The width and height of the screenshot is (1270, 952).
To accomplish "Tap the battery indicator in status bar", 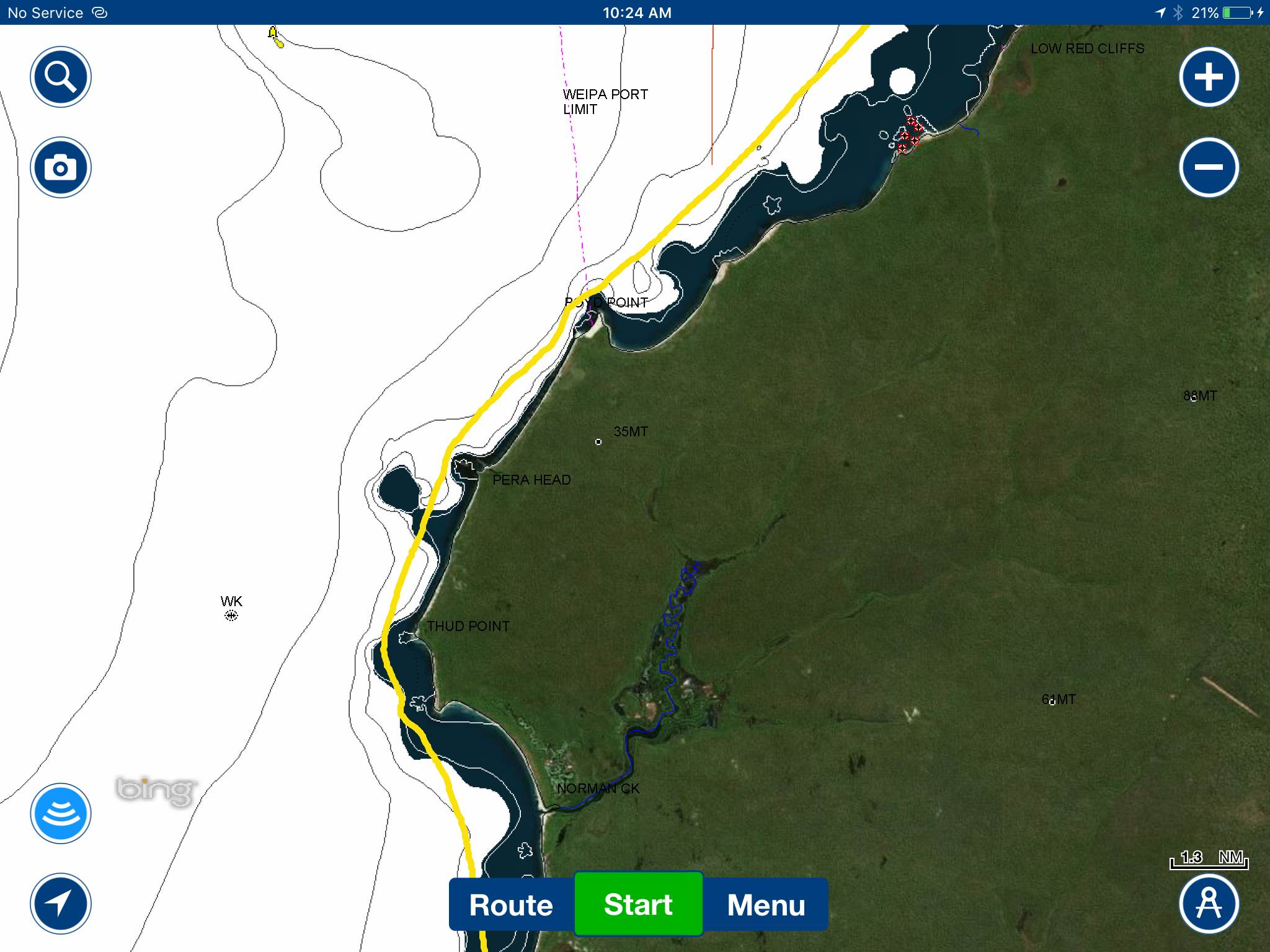I will 1238,12.
